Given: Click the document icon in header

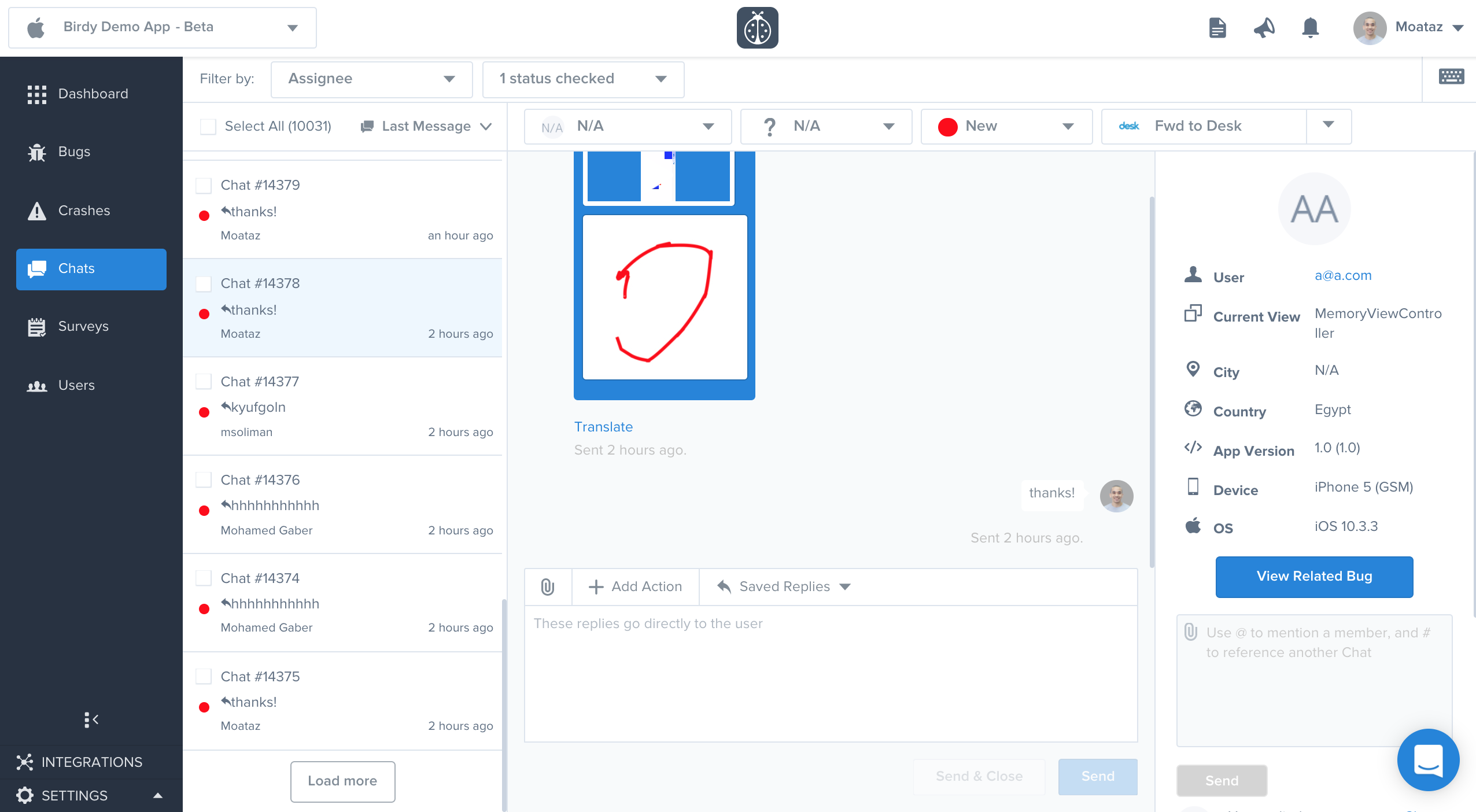Looking at the screenshot, I should (1217, 27).
